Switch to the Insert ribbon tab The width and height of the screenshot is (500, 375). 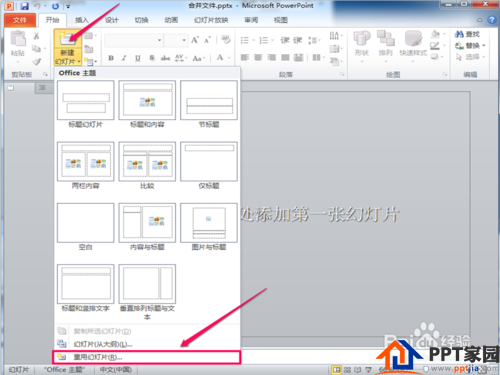tap(82, 20)
